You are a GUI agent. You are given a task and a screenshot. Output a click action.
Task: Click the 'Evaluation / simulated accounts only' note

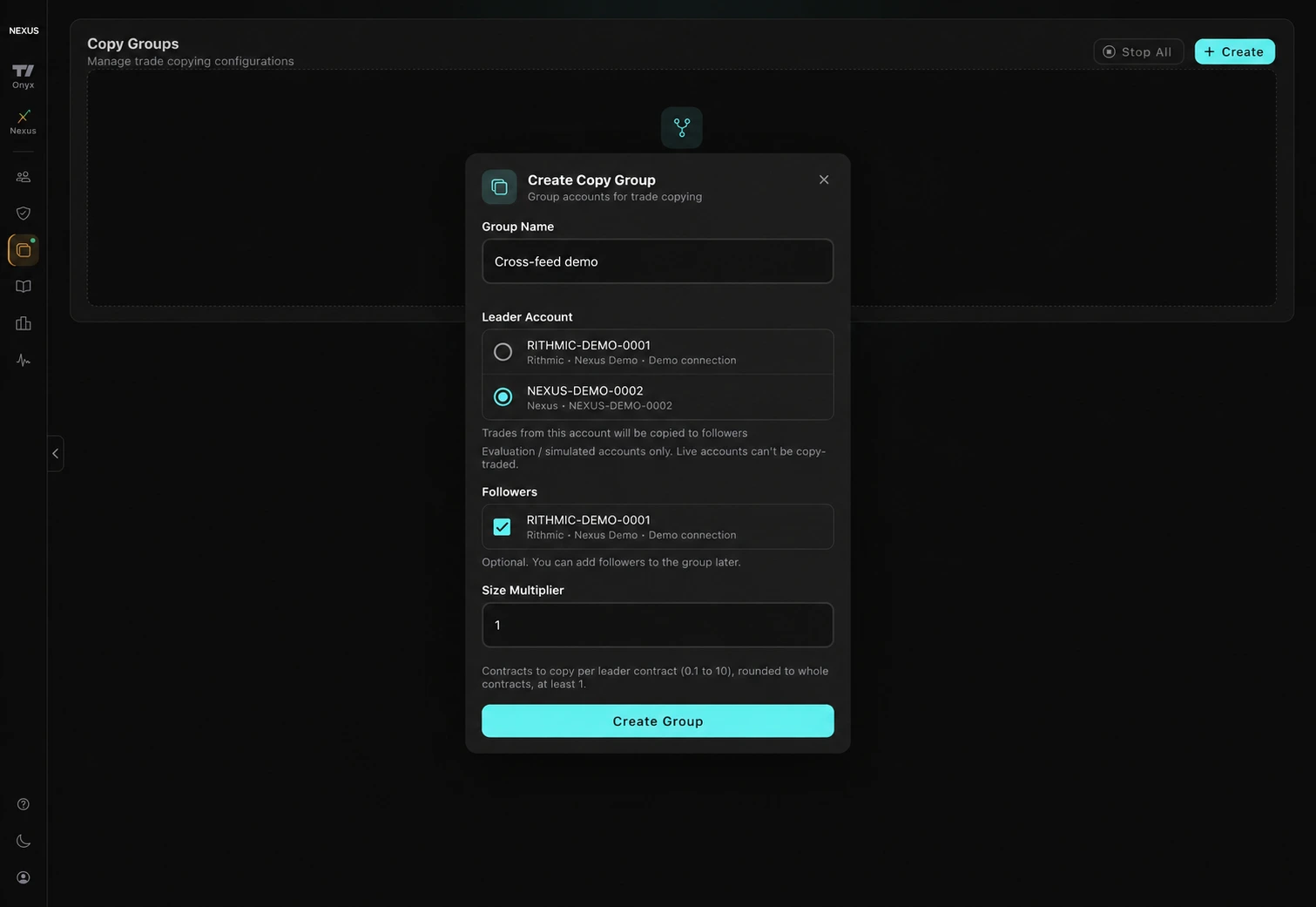(x=654, y=457)
